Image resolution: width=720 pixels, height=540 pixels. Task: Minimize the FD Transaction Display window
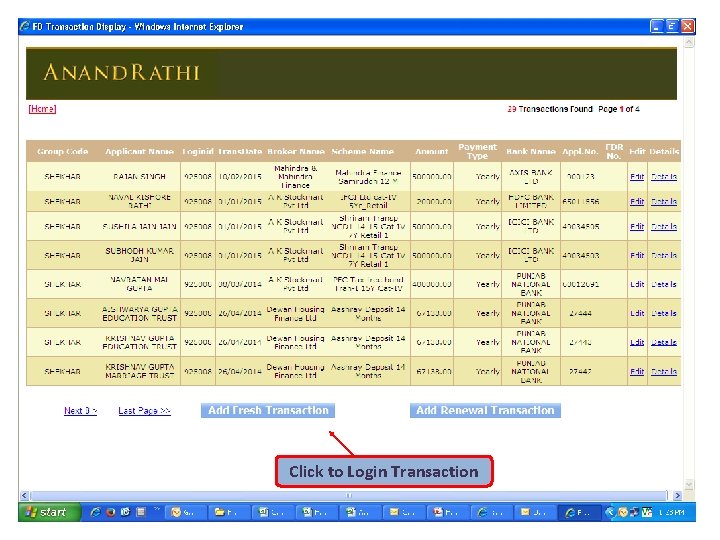[x=657, y=26]
